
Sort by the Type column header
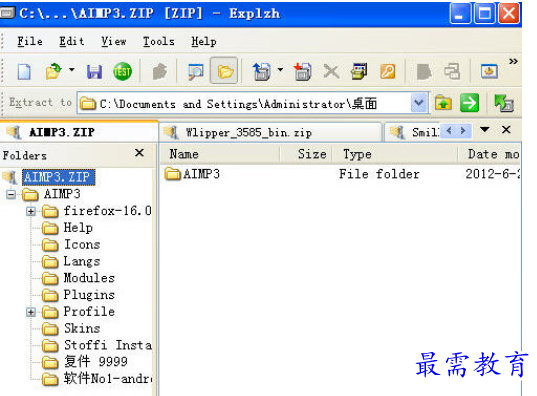(x=395, y=154)
